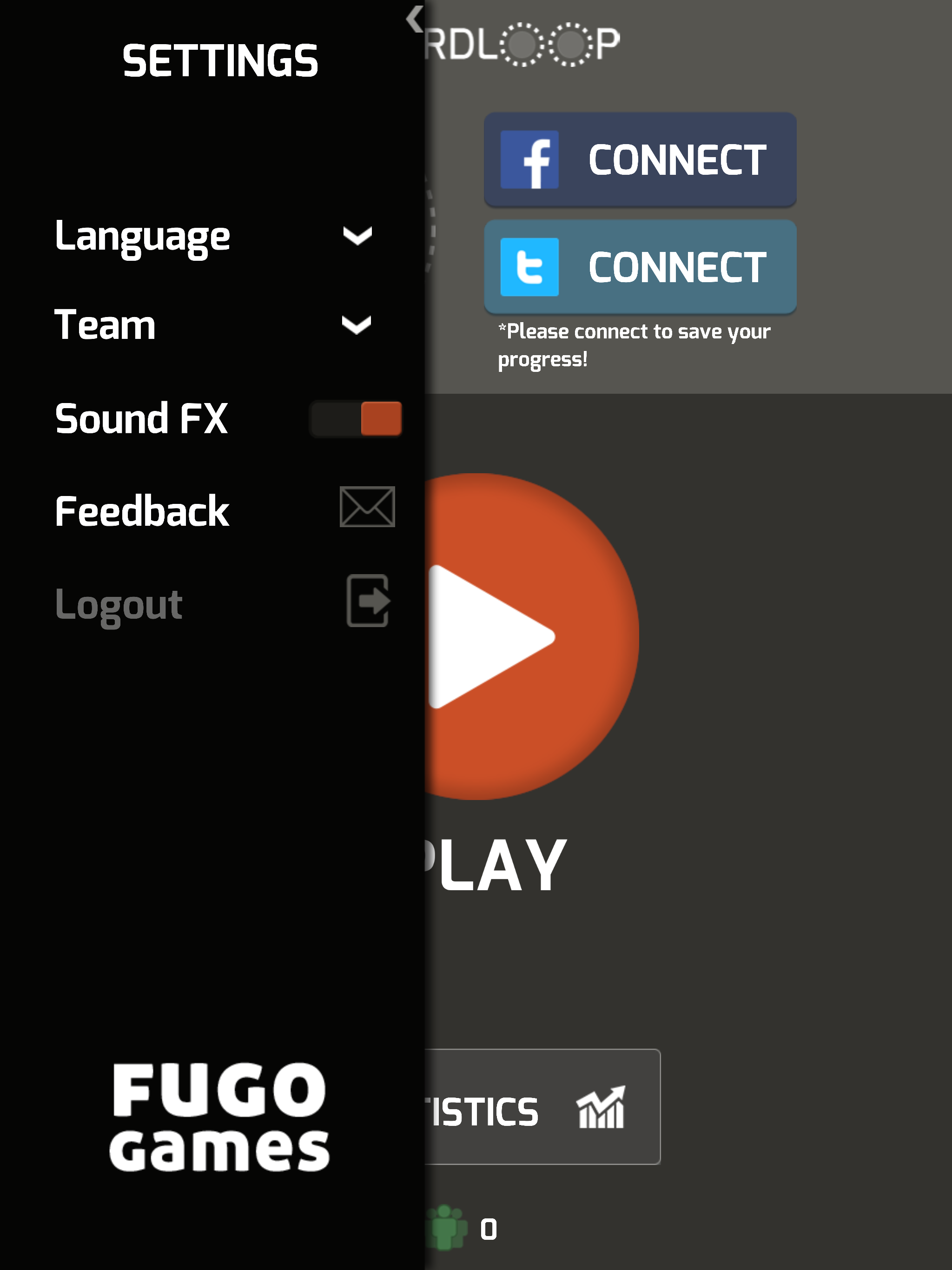Start the game with the orange play button
Viewport: 952px width, 1270px height.
coord(532,636)
